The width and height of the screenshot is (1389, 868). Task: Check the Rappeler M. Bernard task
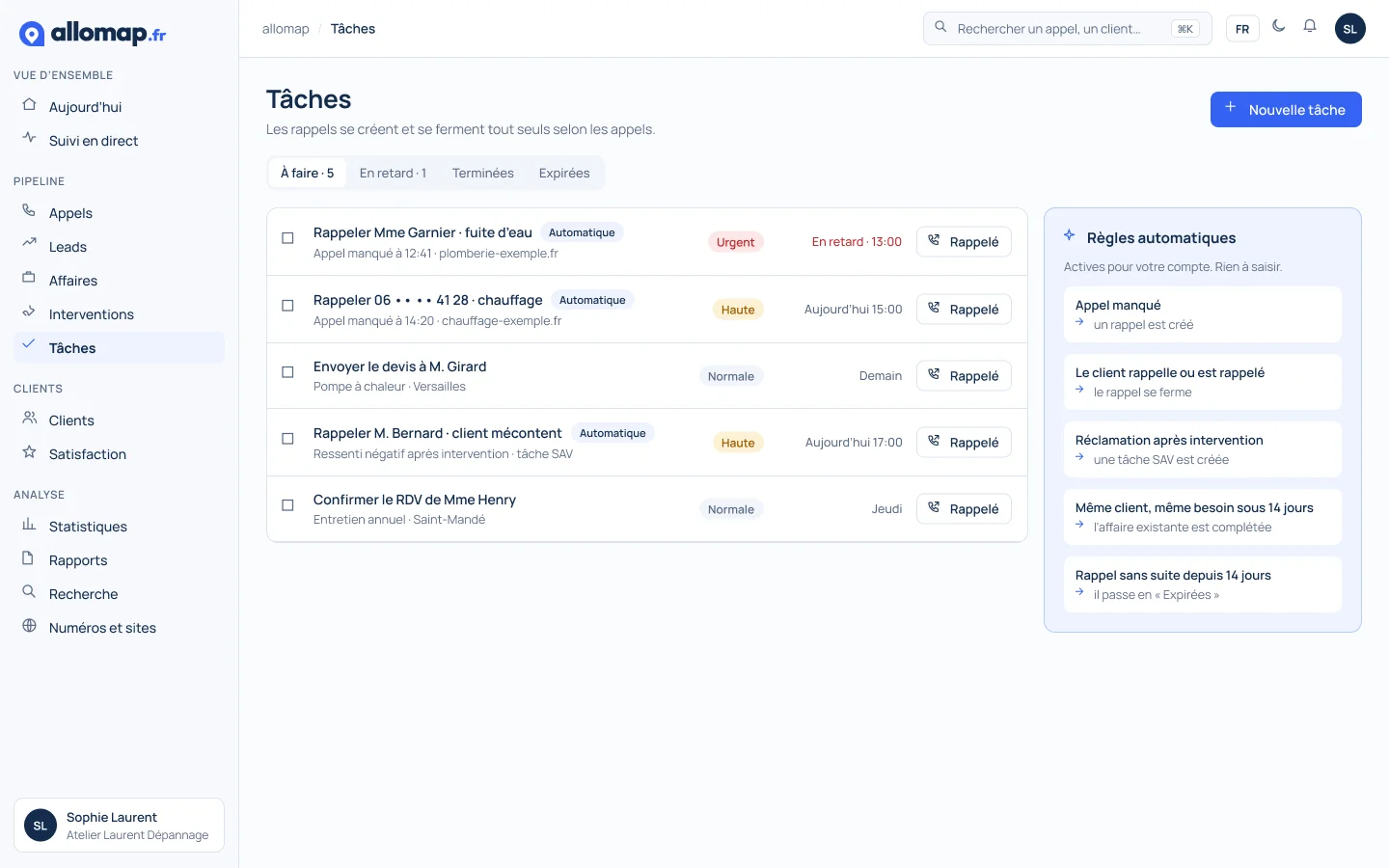click(287, 439)
